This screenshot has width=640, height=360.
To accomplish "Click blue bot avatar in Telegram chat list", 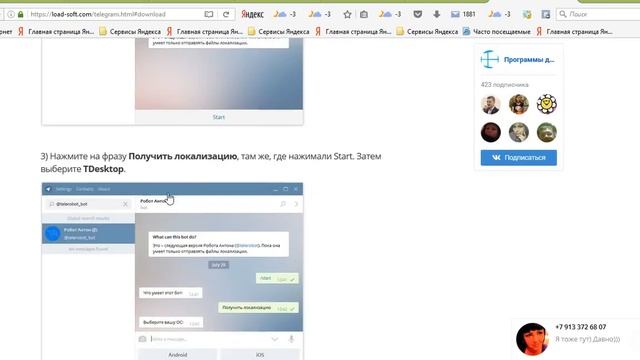I will (x=53, y=233).
